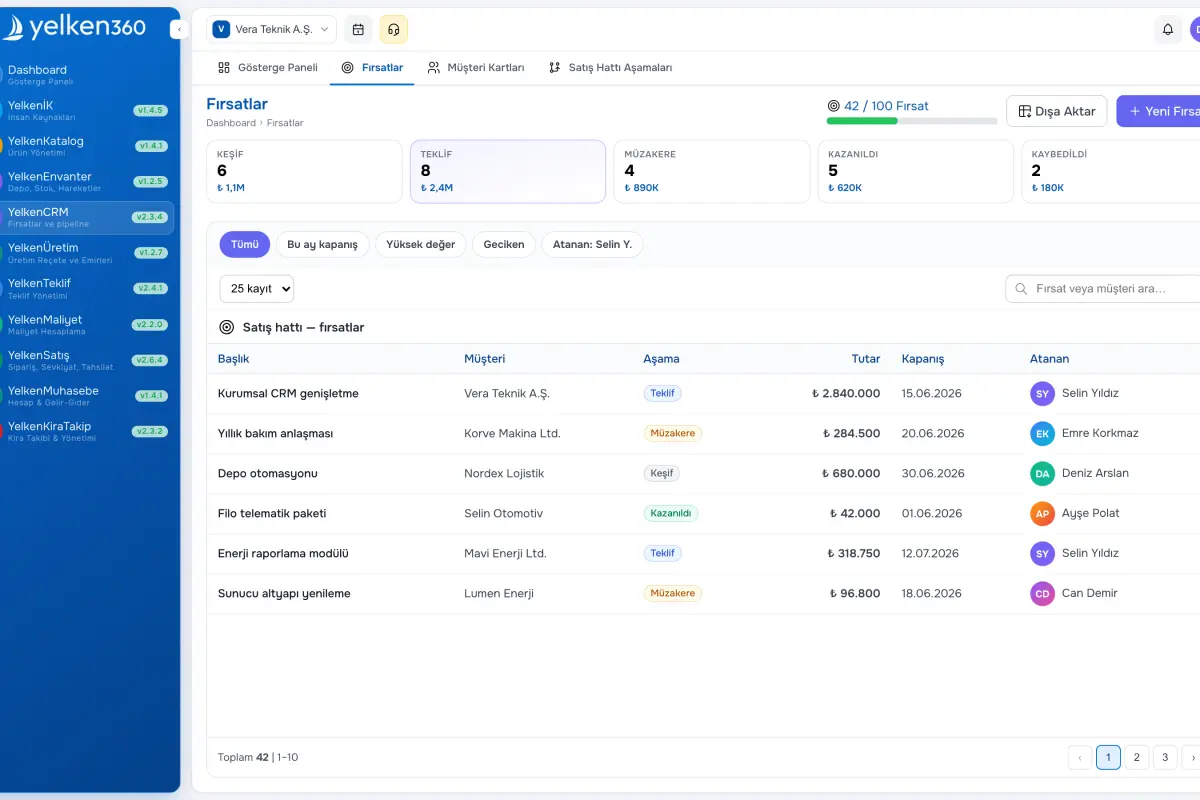Screen dimensions: 1200x800
Task: Open the notifications bell
Action: 1168,29
